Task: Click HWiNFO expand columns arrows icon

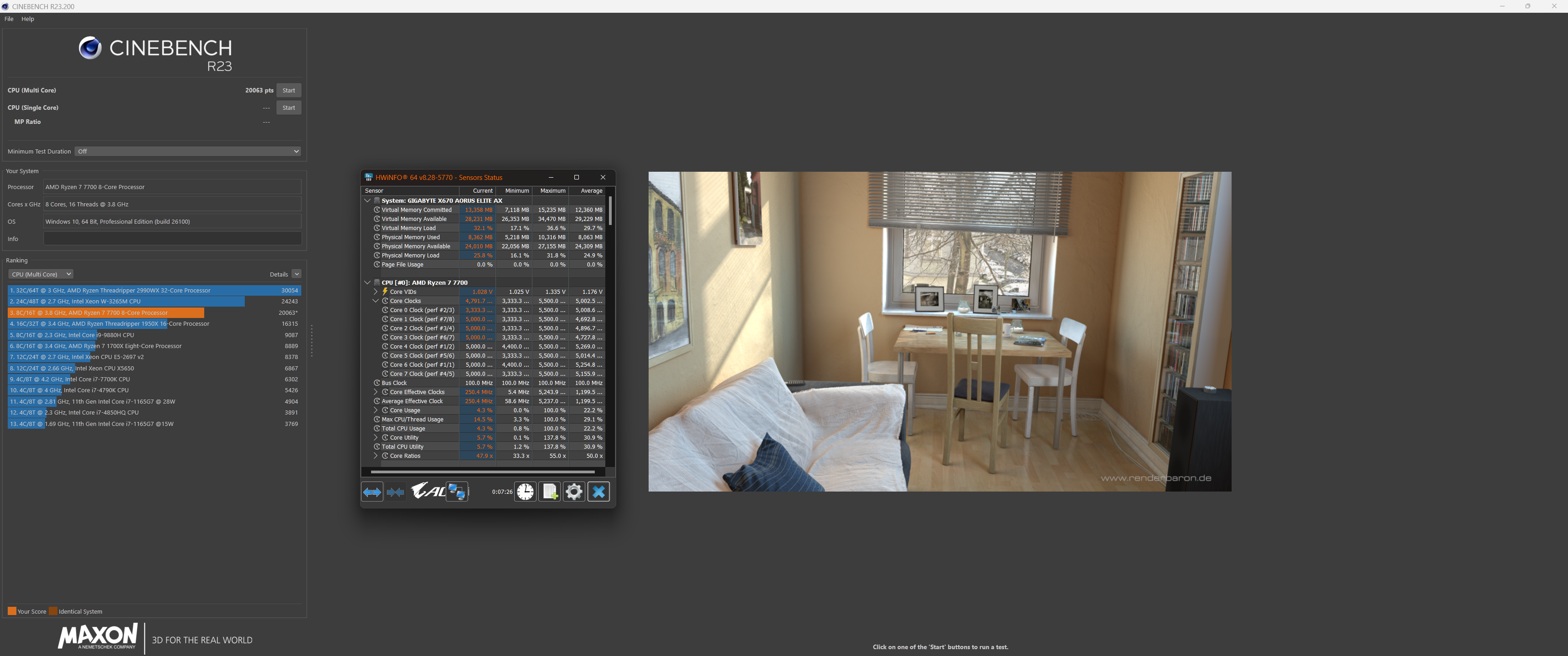Action: tap(372, 492)
